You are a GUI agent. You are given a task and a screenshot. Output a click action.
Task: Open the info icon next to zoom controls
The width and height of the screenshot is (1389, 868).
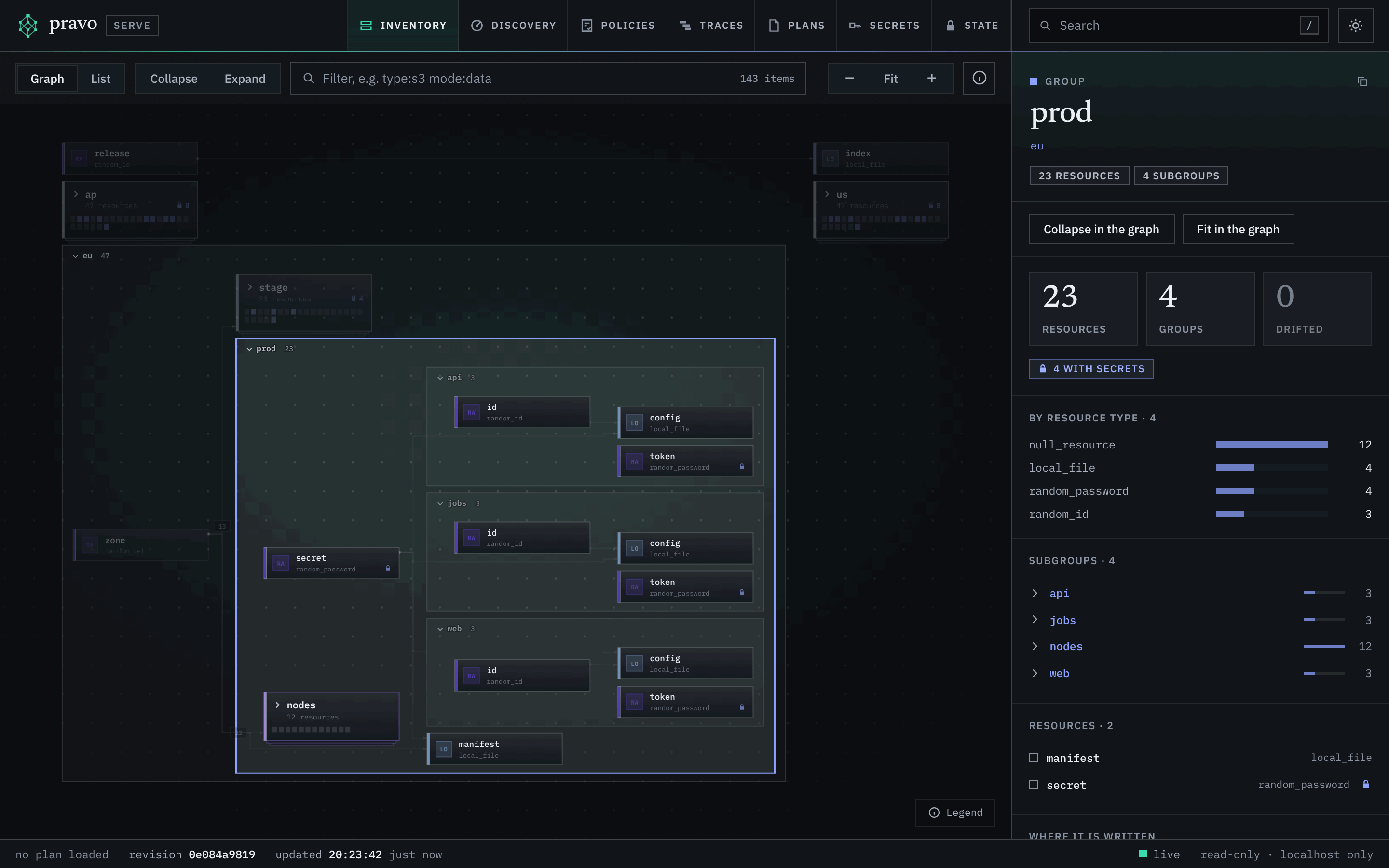(x=979, y=78)
